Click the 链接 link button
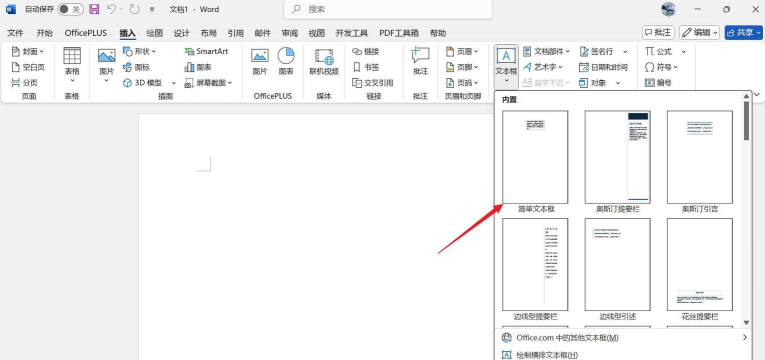 365,51
